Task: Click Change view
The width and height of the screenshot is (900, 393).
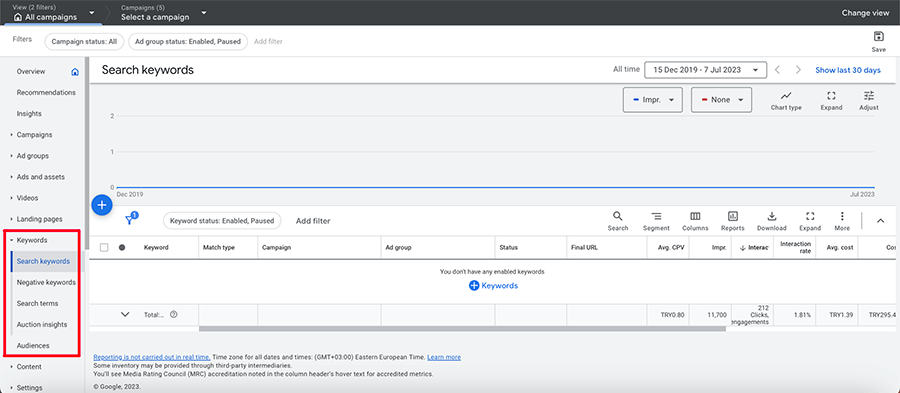Action: coord(865,13)
